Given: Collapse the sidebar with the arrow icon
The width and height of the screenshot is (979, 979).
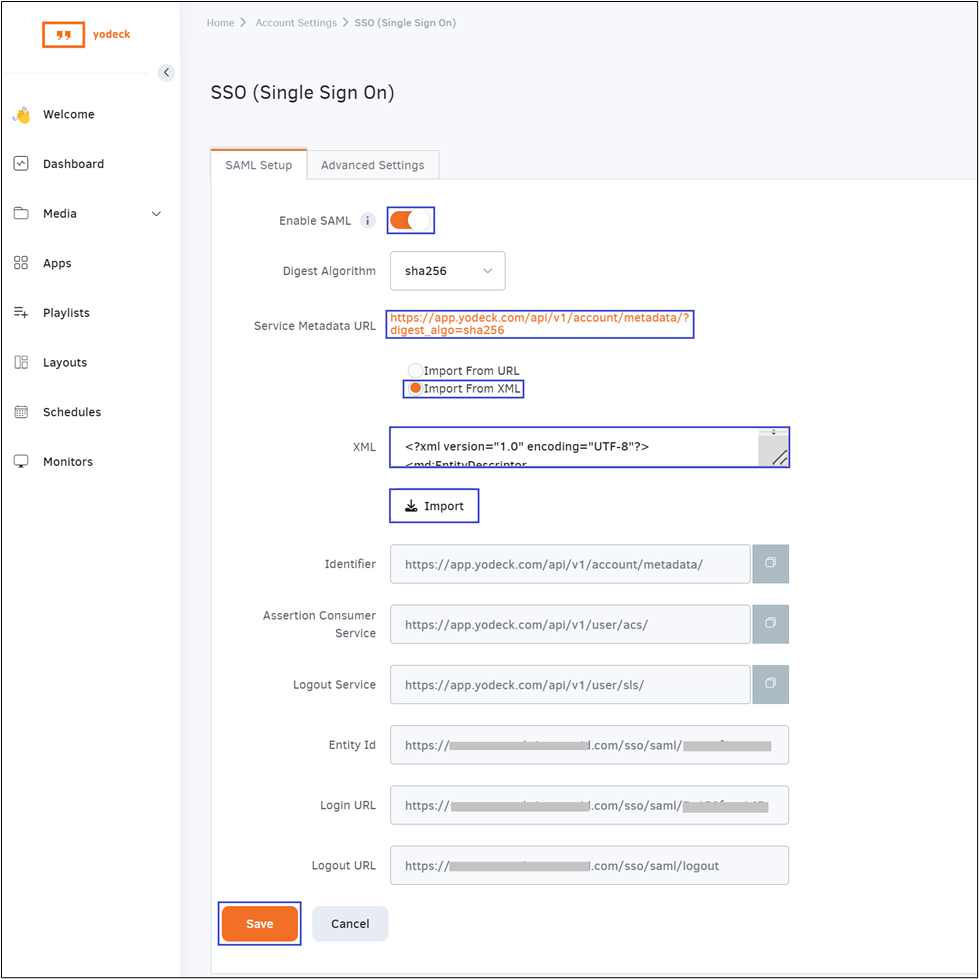Looking at the screenshot, I should (x=166, y=72).
